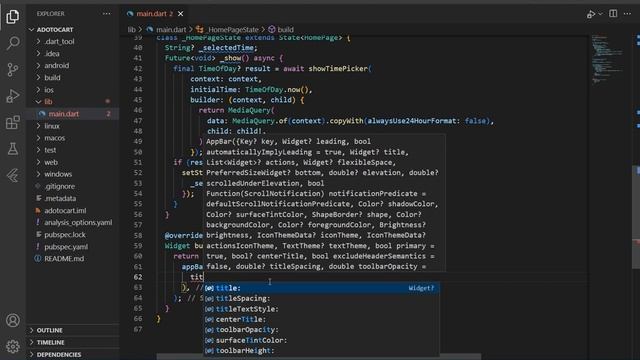Expand the DEPENDENCIES panel
640x360 pixels.
pyautogui.click(x=73, y=354)
